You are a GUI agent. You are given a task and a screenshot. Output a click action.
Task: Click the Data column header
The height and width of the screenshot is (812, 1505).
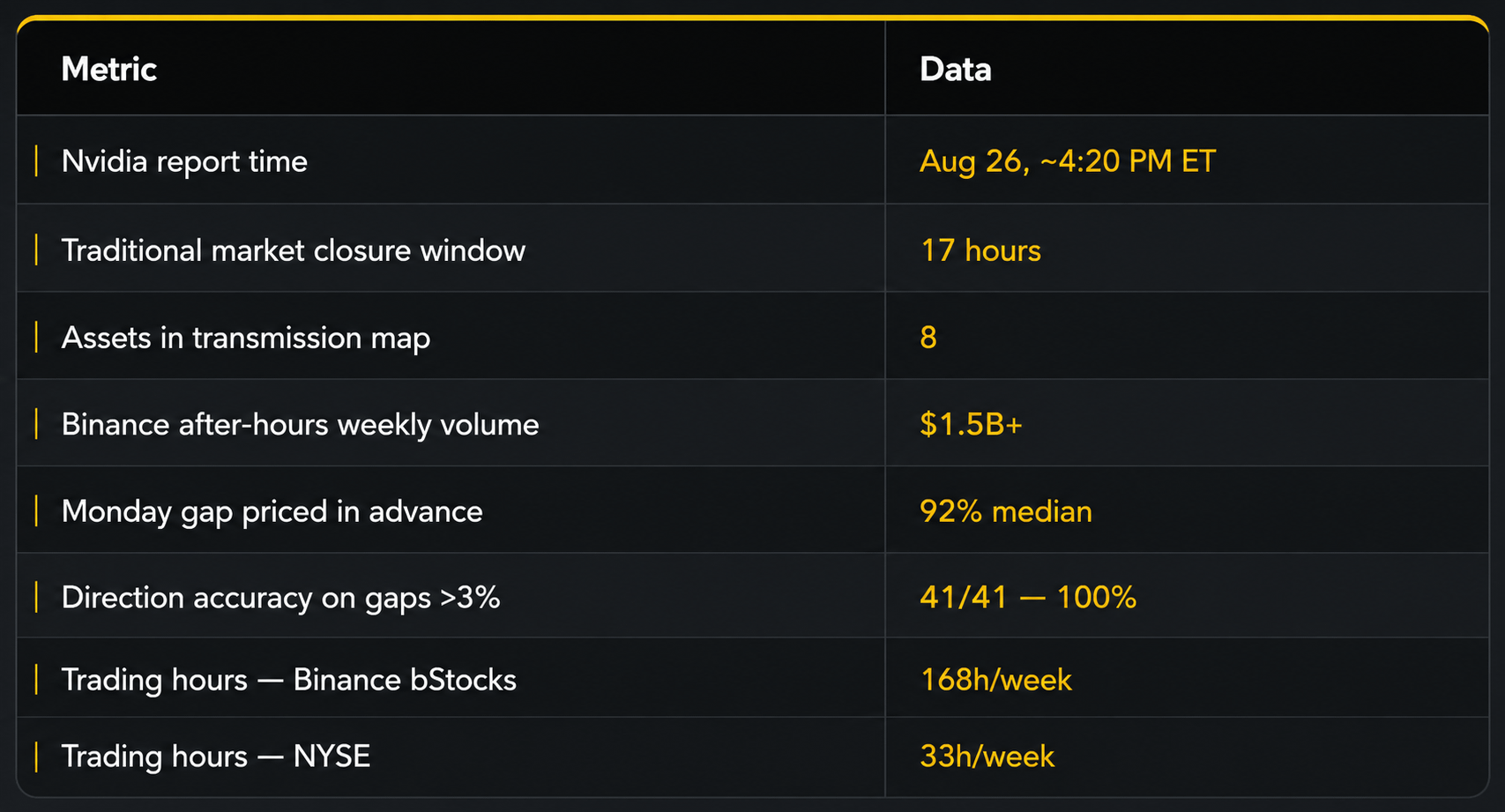(955, 69)
